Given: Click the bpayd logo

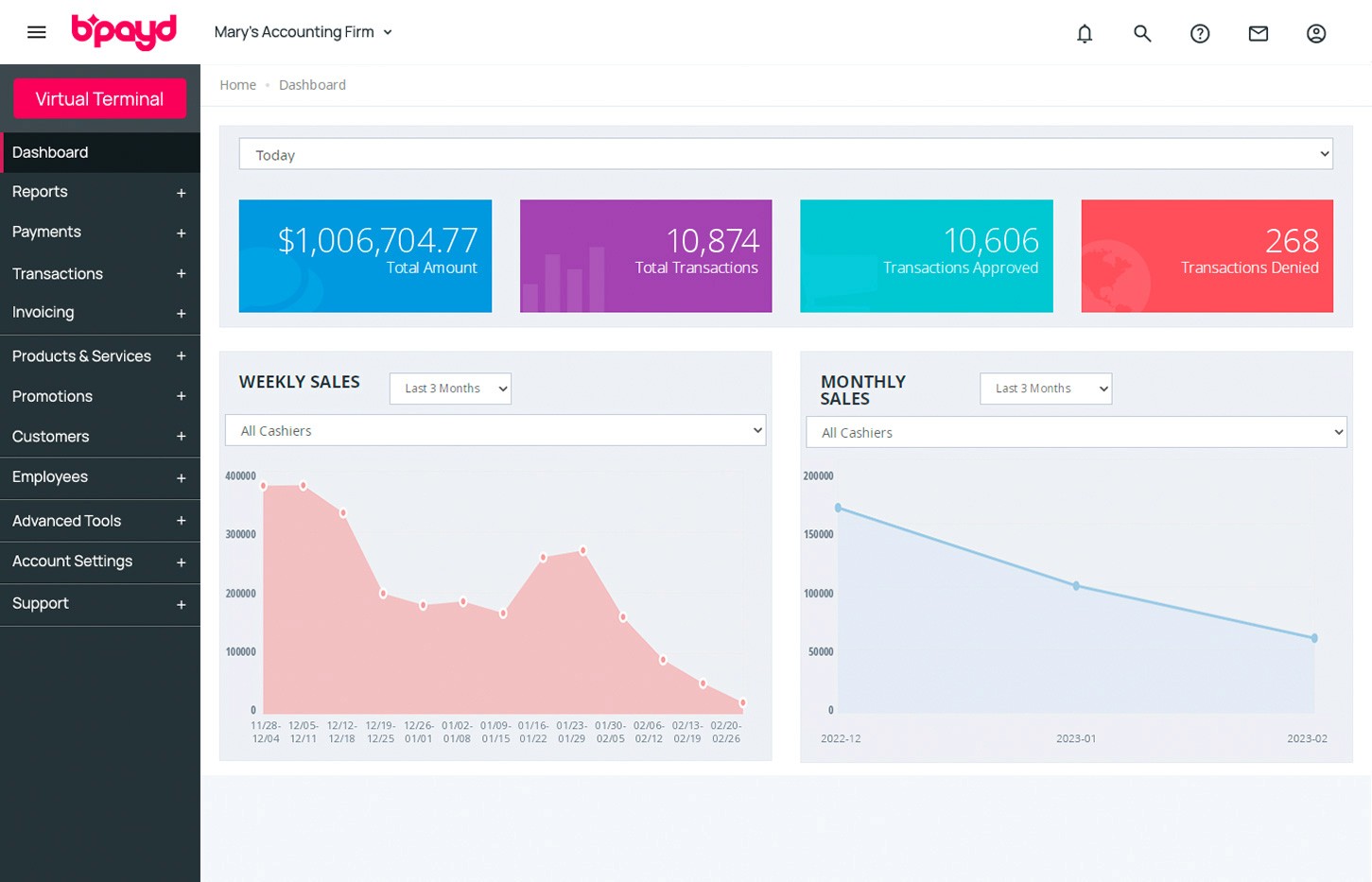Looking at the screenshot, I should [124, 31].
